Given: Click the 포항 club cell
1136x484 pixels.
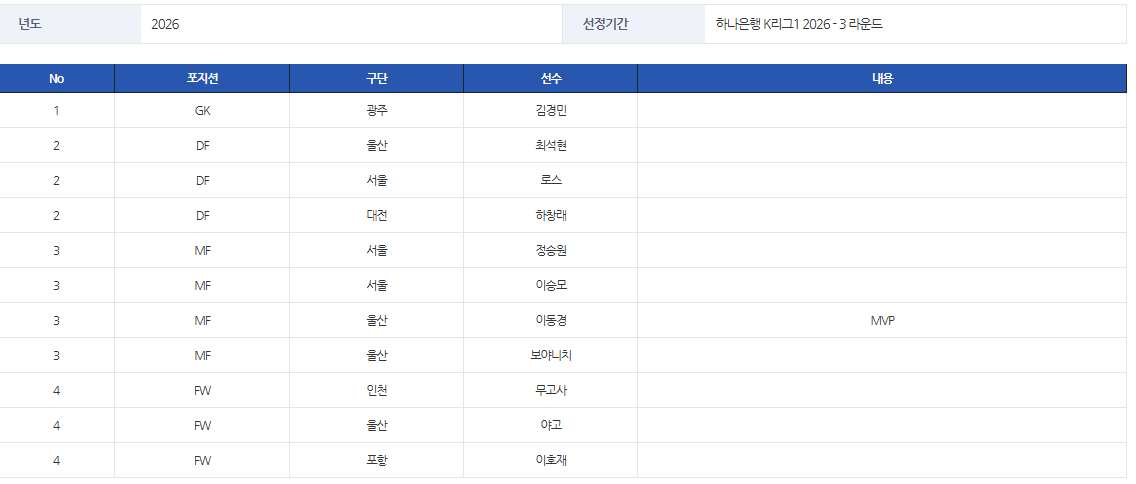Looking at the screenshot, I should tap(376, 461).
